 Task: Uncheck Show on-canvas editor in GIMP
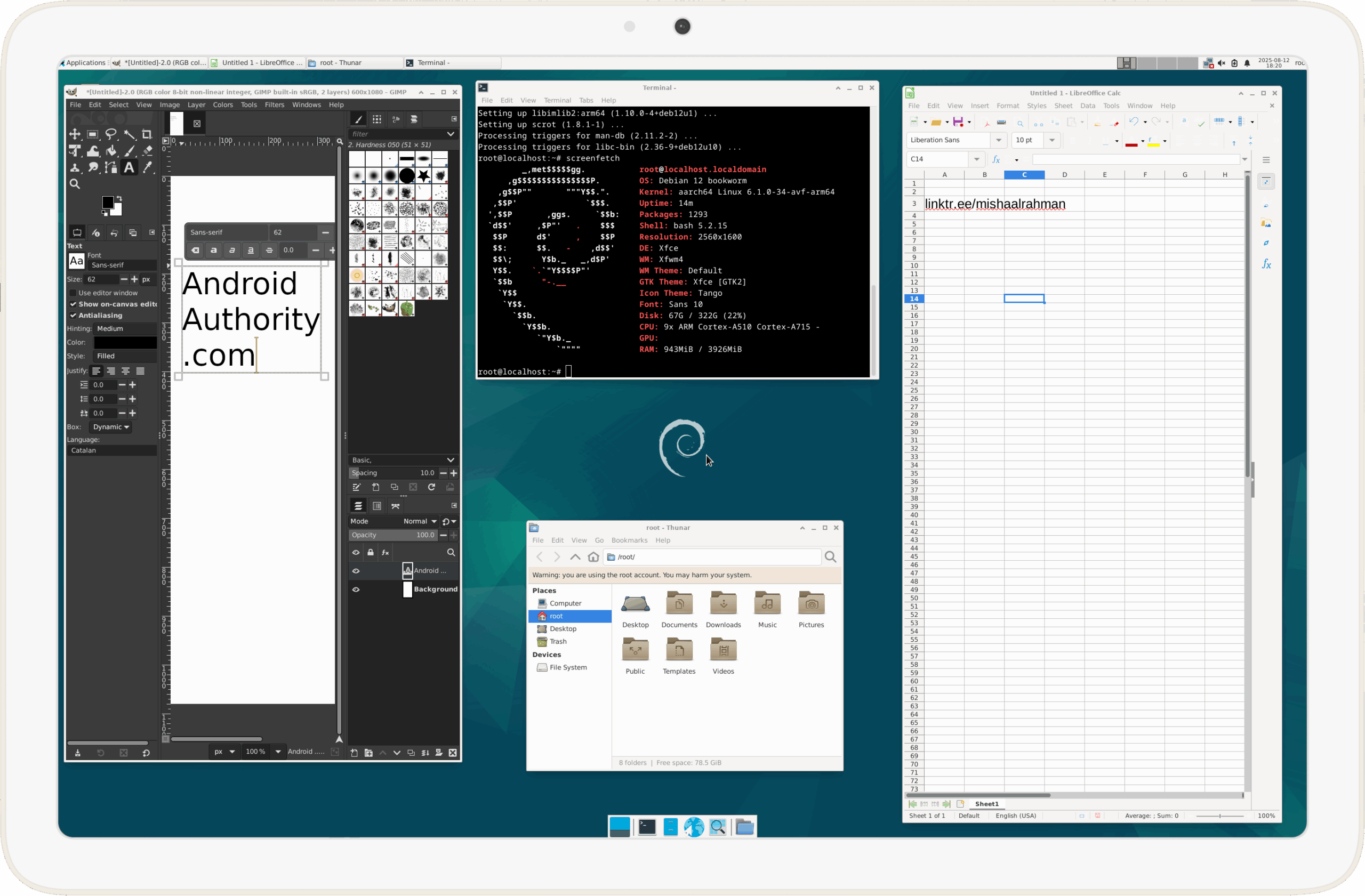[74, 304]
